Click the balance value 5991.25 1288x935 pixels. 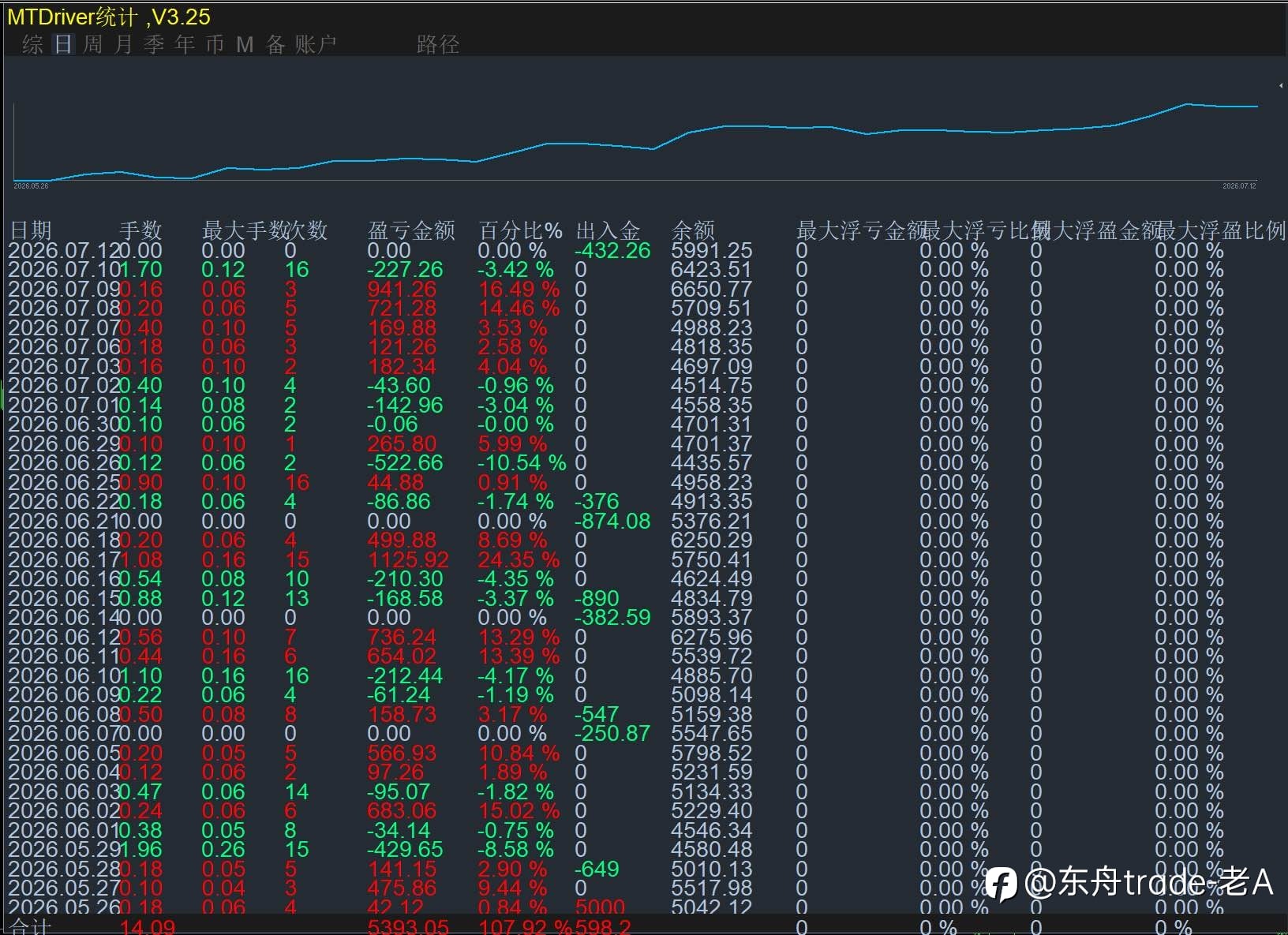tap(711, 250)
